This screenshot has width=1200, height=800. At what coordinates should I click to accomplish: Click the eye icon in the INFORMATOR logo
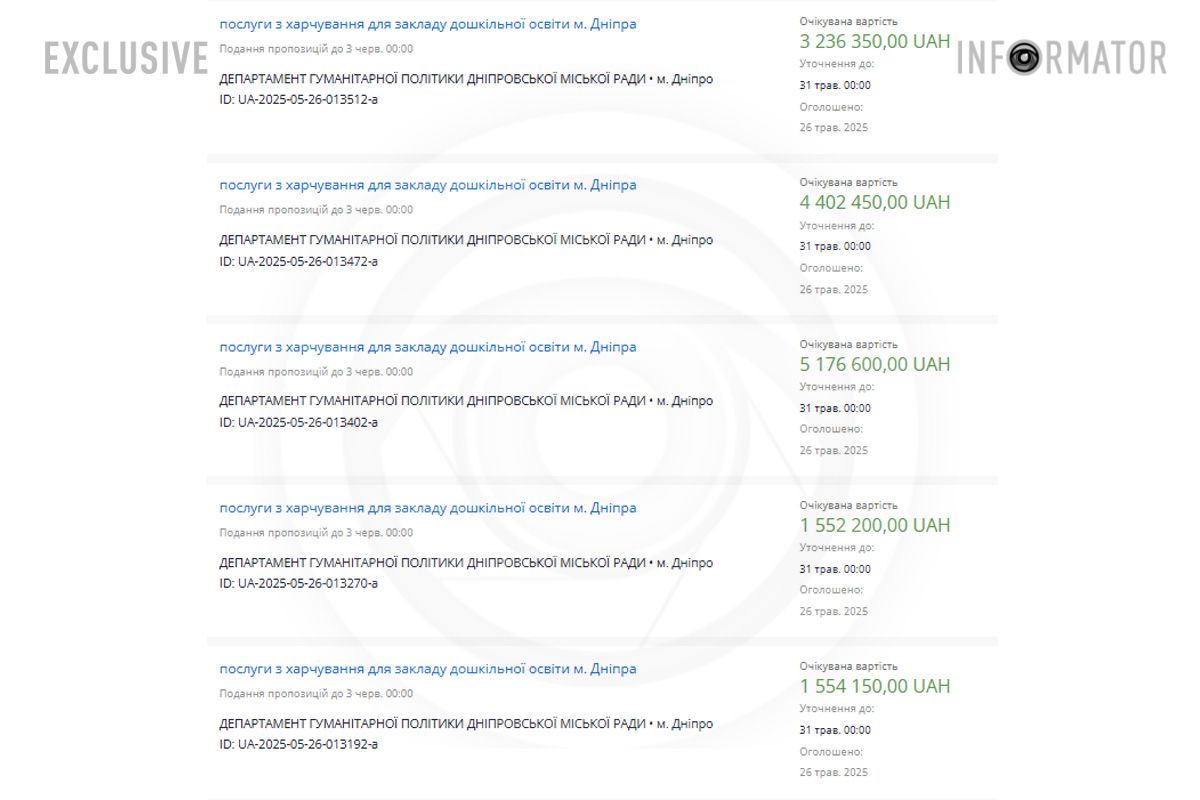coord(1024,58)
